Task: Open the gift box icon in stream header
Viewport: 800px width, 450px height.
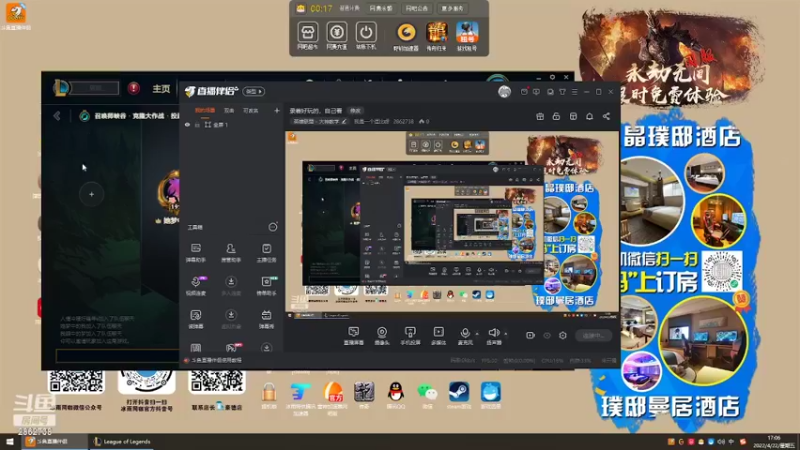Action: 540,116
